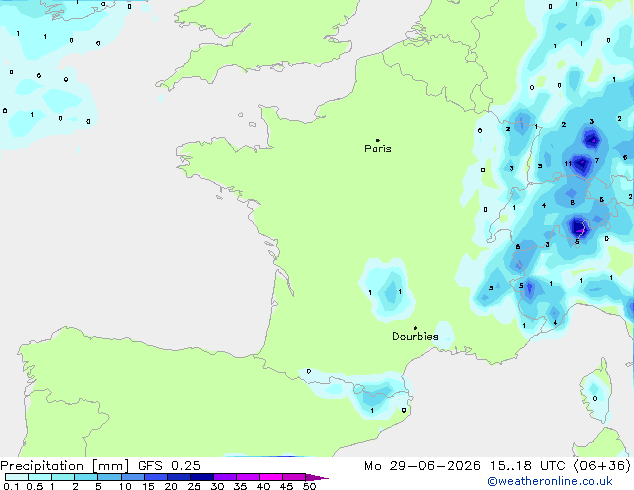Click the '50' legend scale label
Screen dimensions: 634x490
click(310, 486)
